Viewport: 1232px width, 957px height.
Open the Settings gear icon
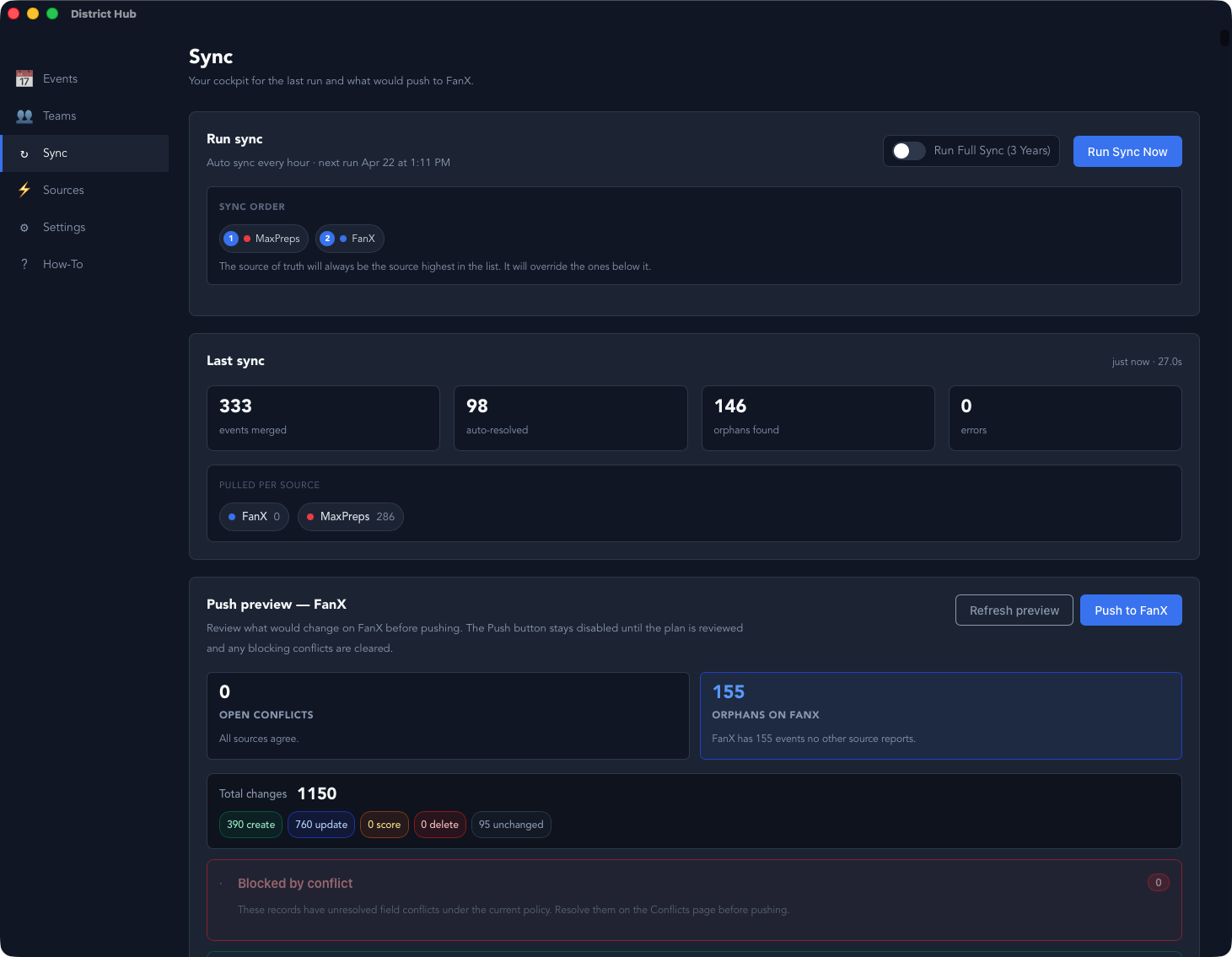(x=24, y=227)
